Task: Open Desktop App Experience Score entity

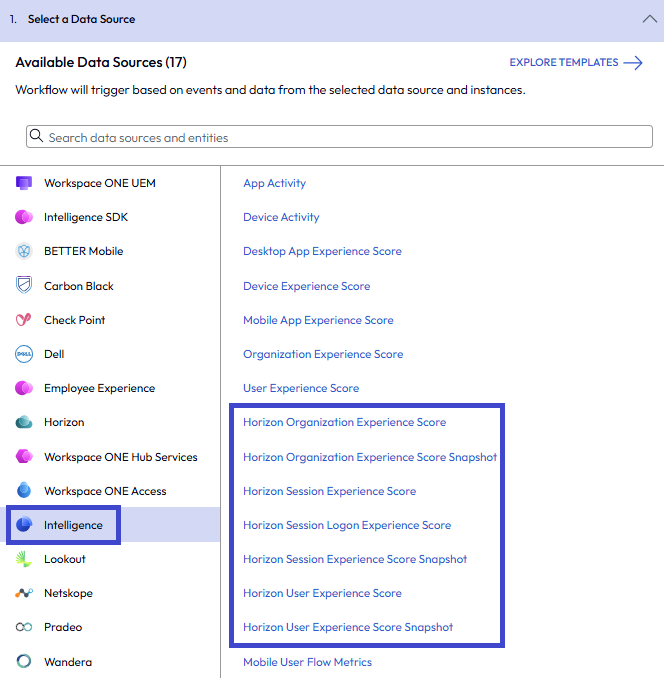Action: pyautogui.click(x=322, y=251)
